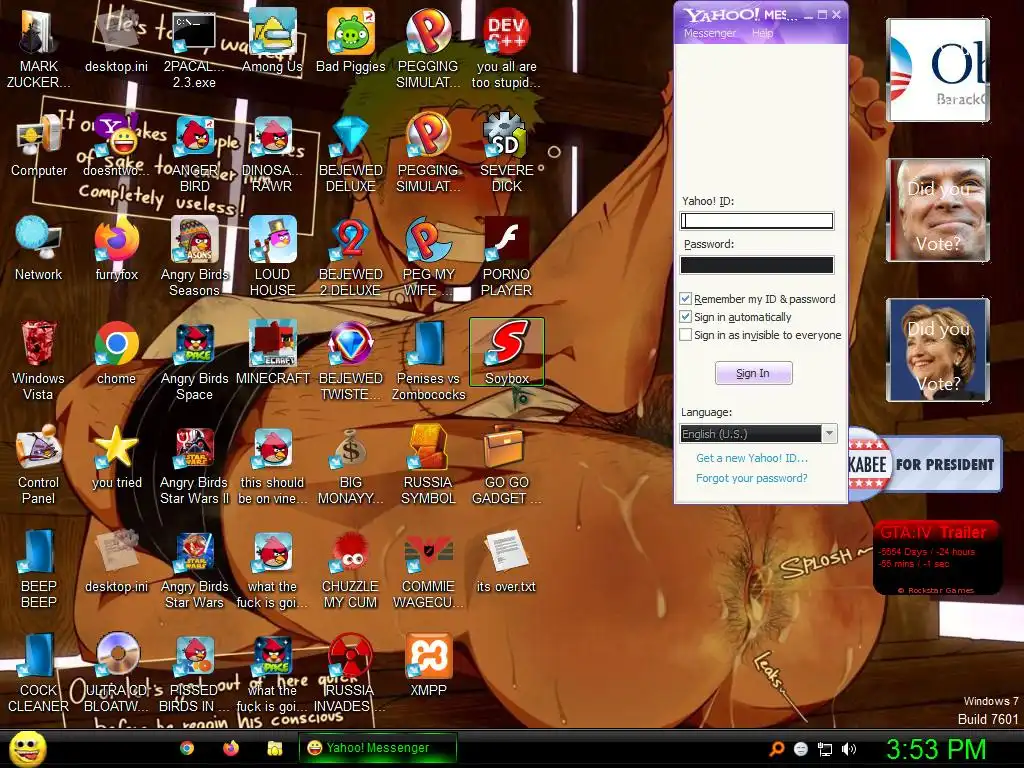This screenshot has height=768, width=1024.
Task: Open the you tried star icon
Action: click(117, 457)
